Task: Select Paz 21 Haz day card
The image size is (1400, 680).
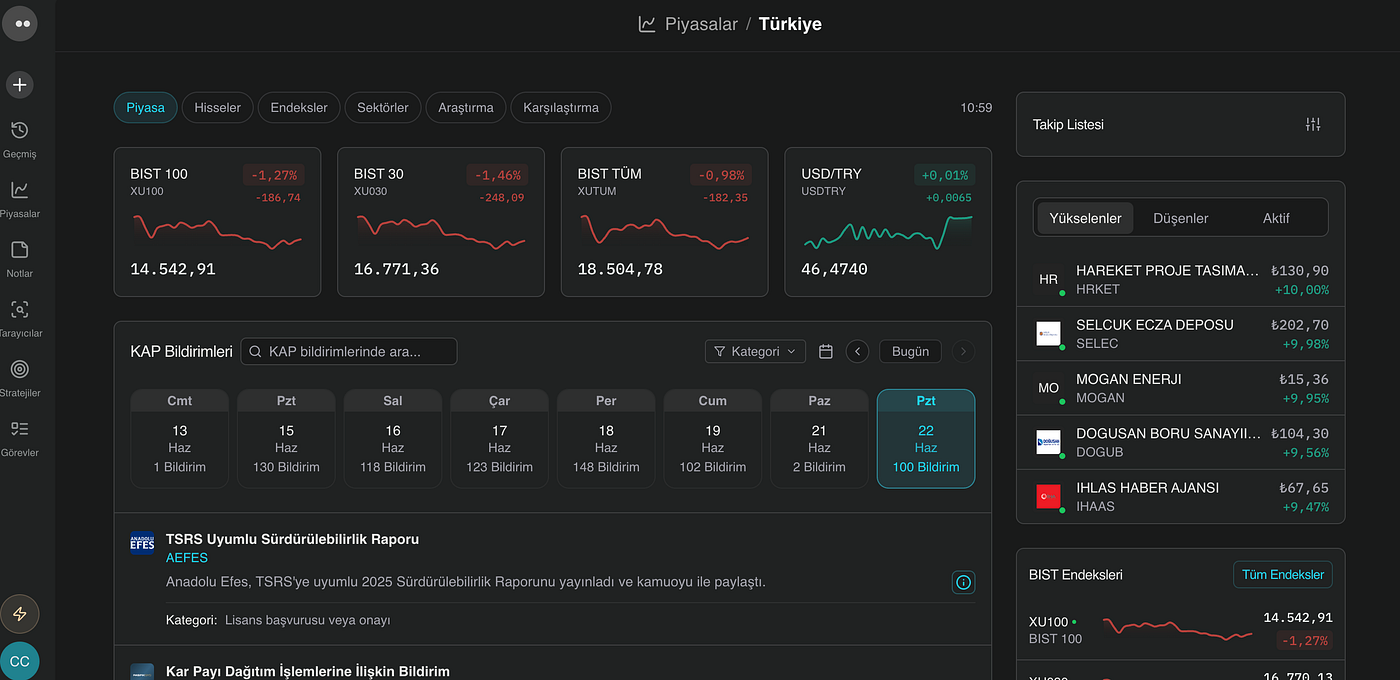Action: [x=819, y=439]
